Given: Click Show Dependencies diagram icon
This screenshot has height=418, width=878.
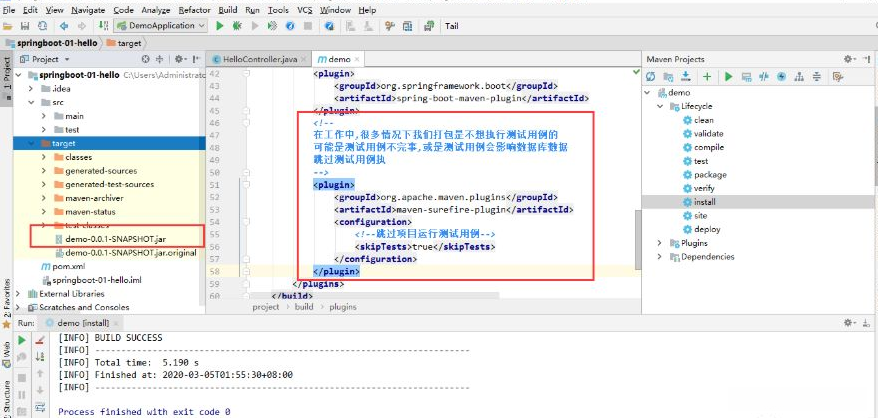Looking at the screenshot, I should click(799, 77).
